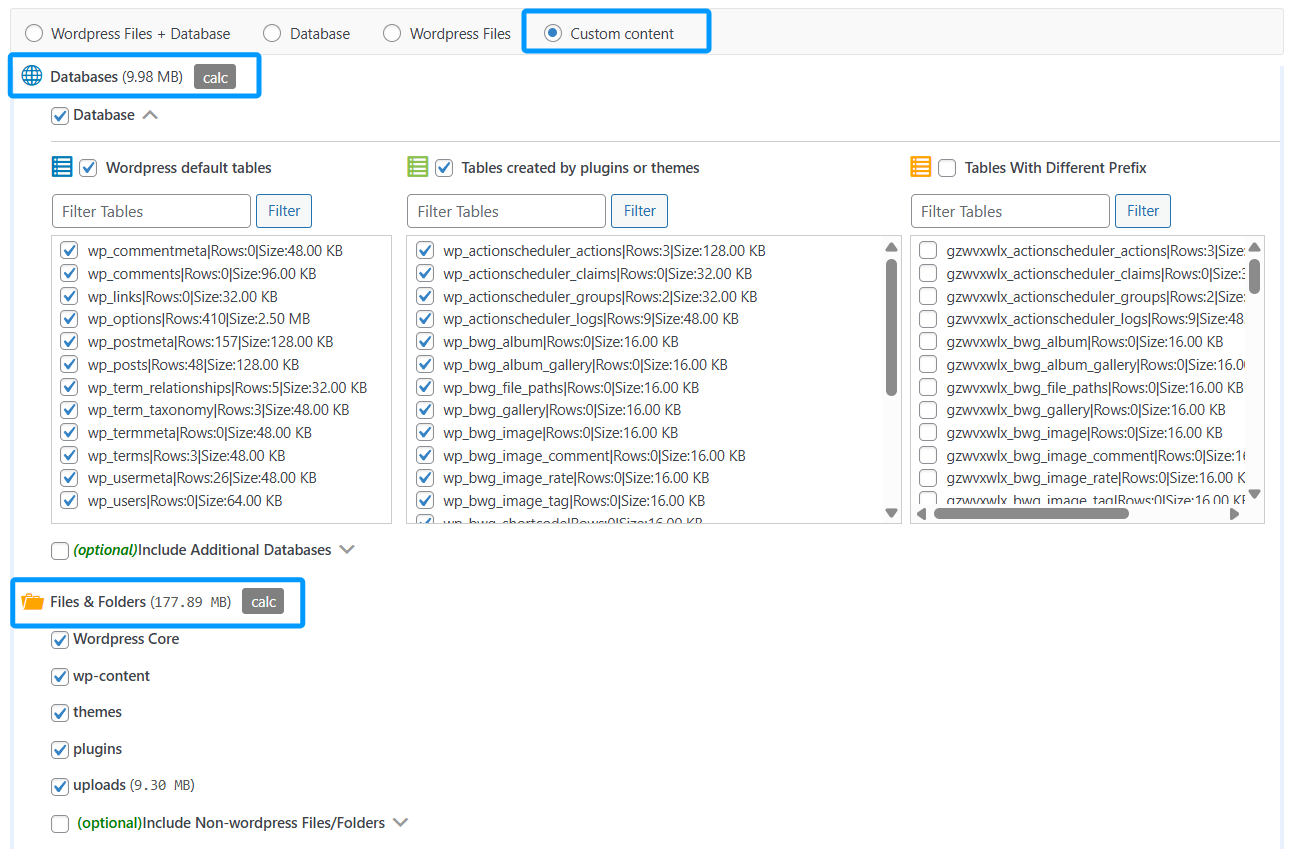Click the green plugin tables list icon
Screen dimensions: 1293x859
tap(418, 167)
